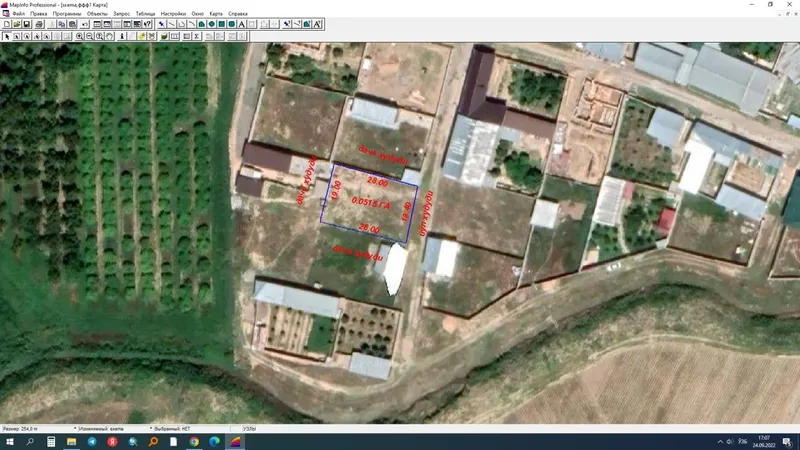Screen dimensions: 800x450
Task: Select the arrow Select tool
Action: click(x=7, y=36)
